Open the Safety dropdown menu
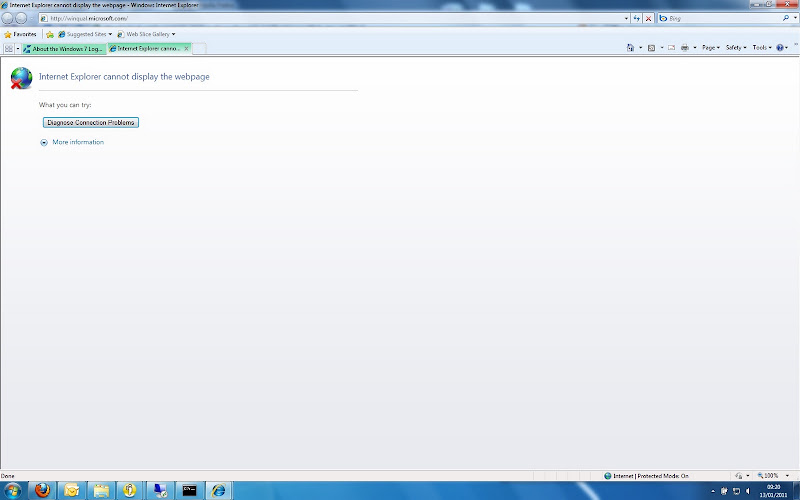This screenshot has width=800, height=500. (x=736, y=47)
